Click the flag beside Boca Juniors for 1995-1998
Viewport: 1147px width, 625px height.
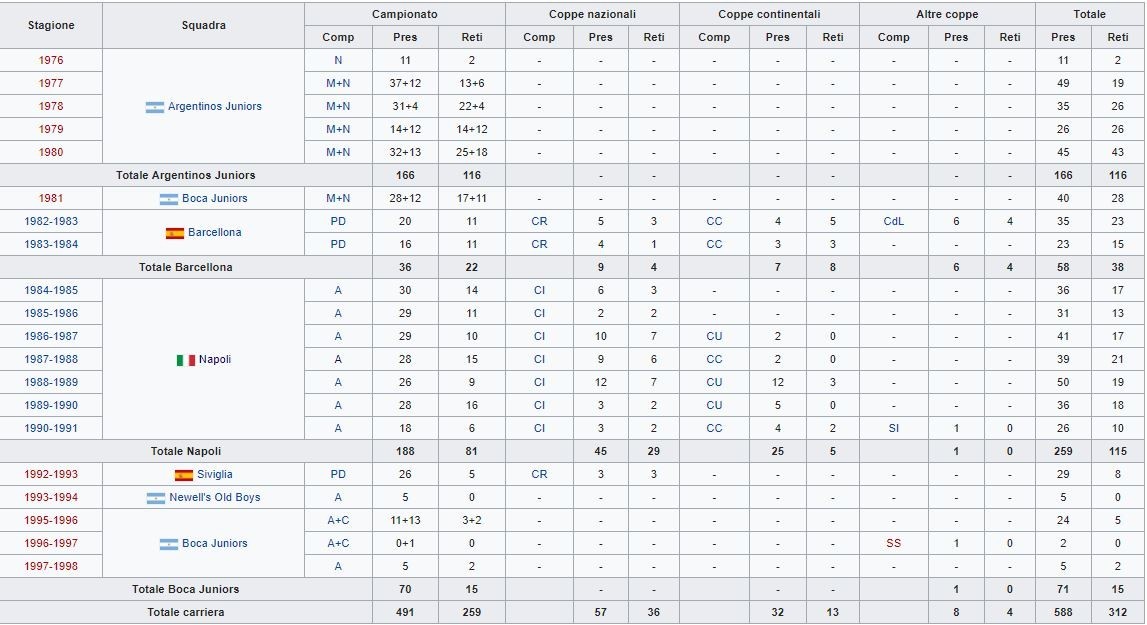point(168,544)
